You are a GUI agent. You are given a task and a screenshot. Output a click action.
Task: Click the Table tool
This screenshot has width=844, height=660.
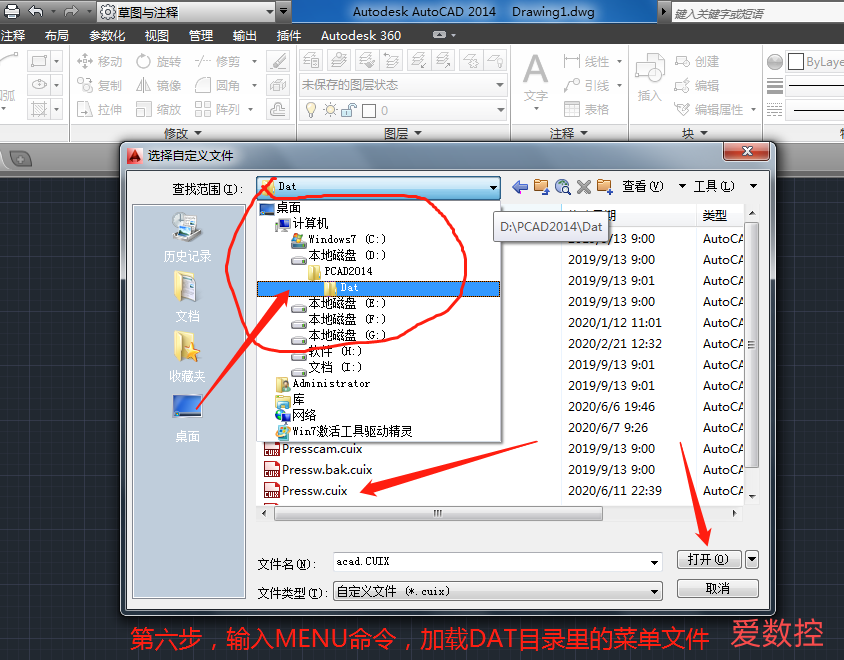tap(587, 109)
